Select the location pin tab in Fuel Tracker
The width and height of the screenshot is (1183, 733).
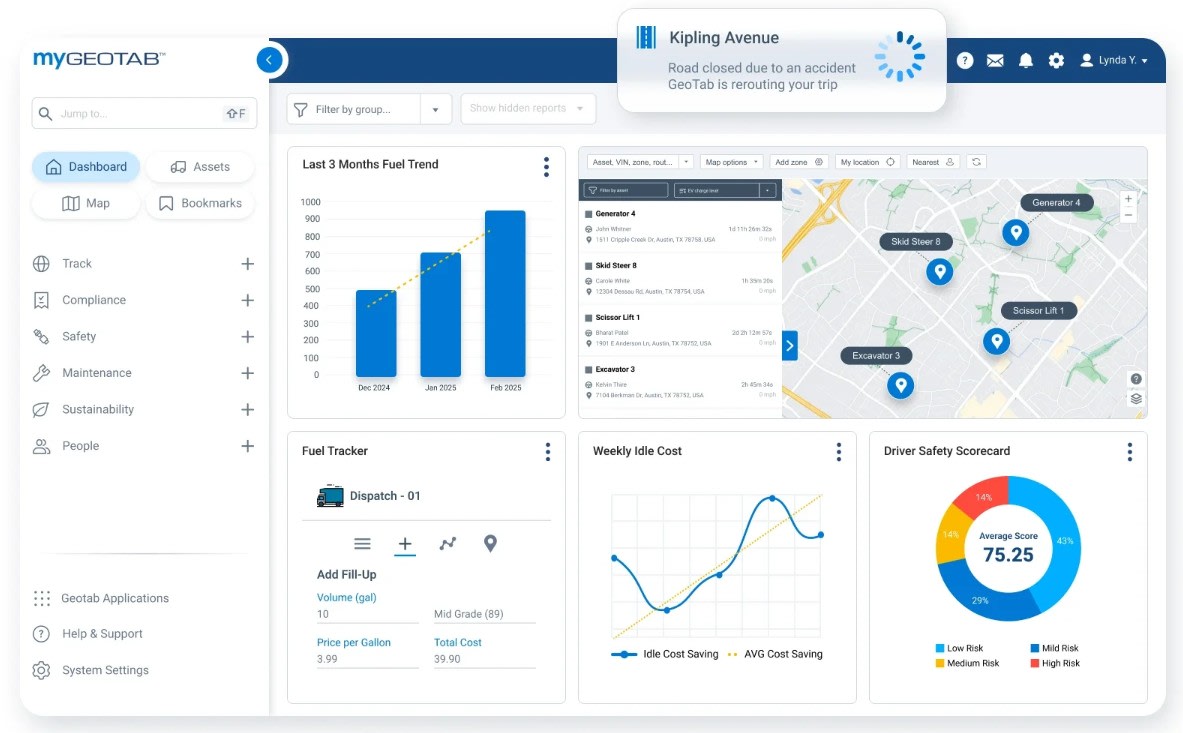(490, 543)
